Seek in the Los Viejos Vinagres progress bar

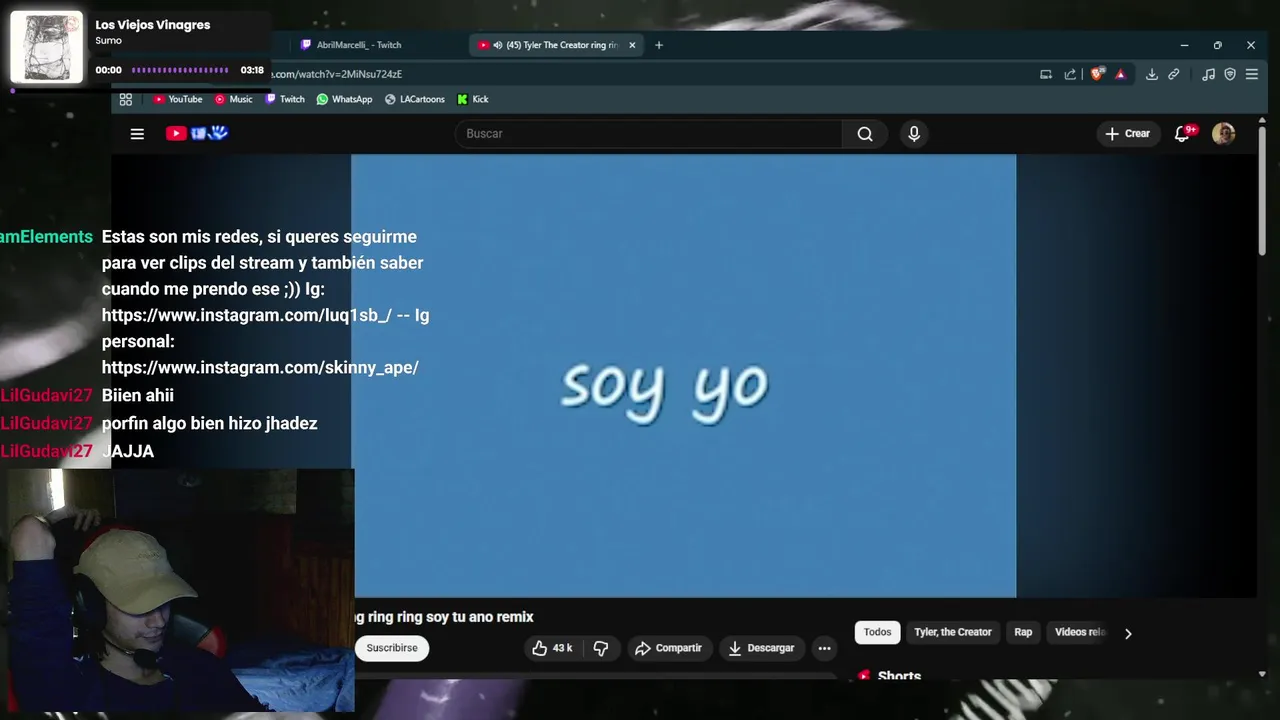(180, 70)
